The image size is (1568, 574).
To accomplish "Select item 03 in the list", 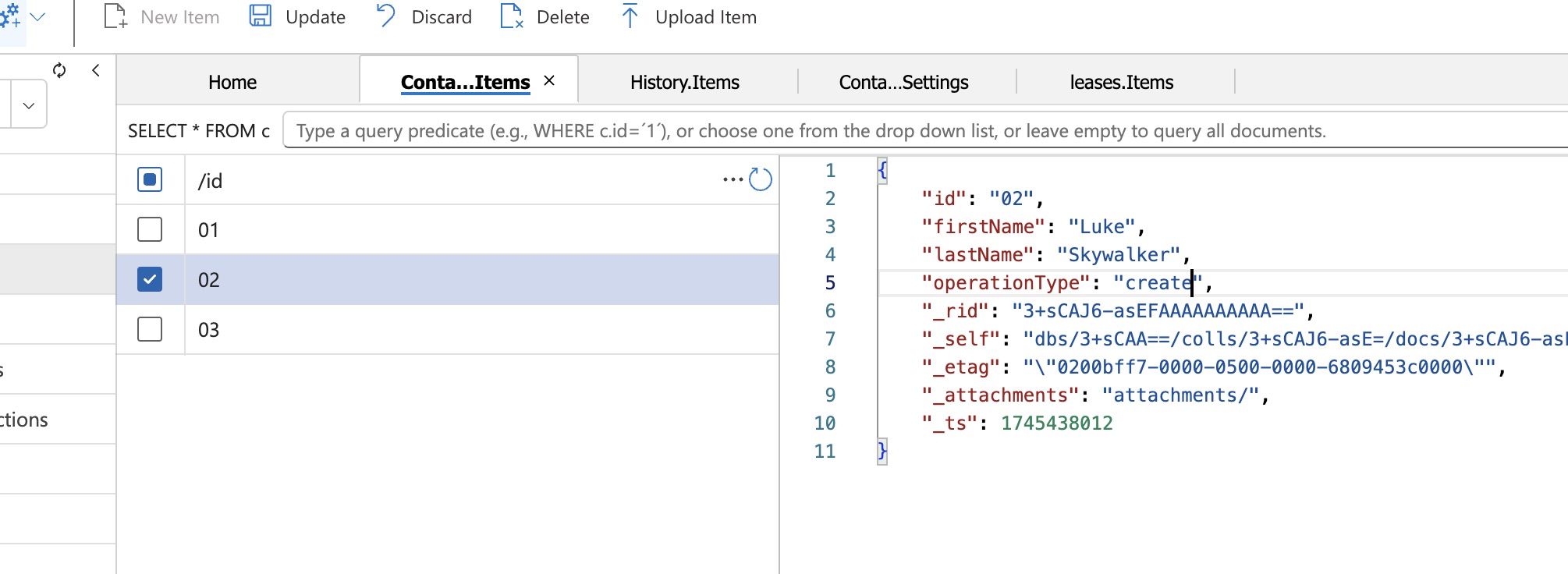I will [x=468, y=329].
